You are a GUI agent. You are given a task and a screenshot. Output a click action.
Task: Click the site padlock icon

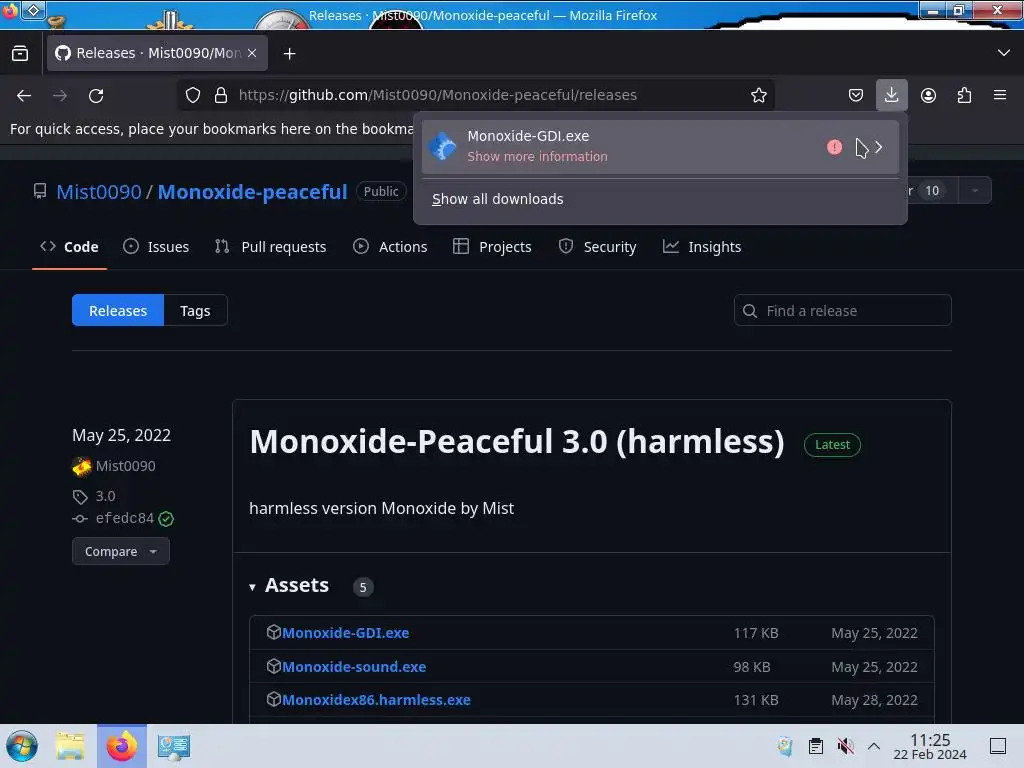221,95
